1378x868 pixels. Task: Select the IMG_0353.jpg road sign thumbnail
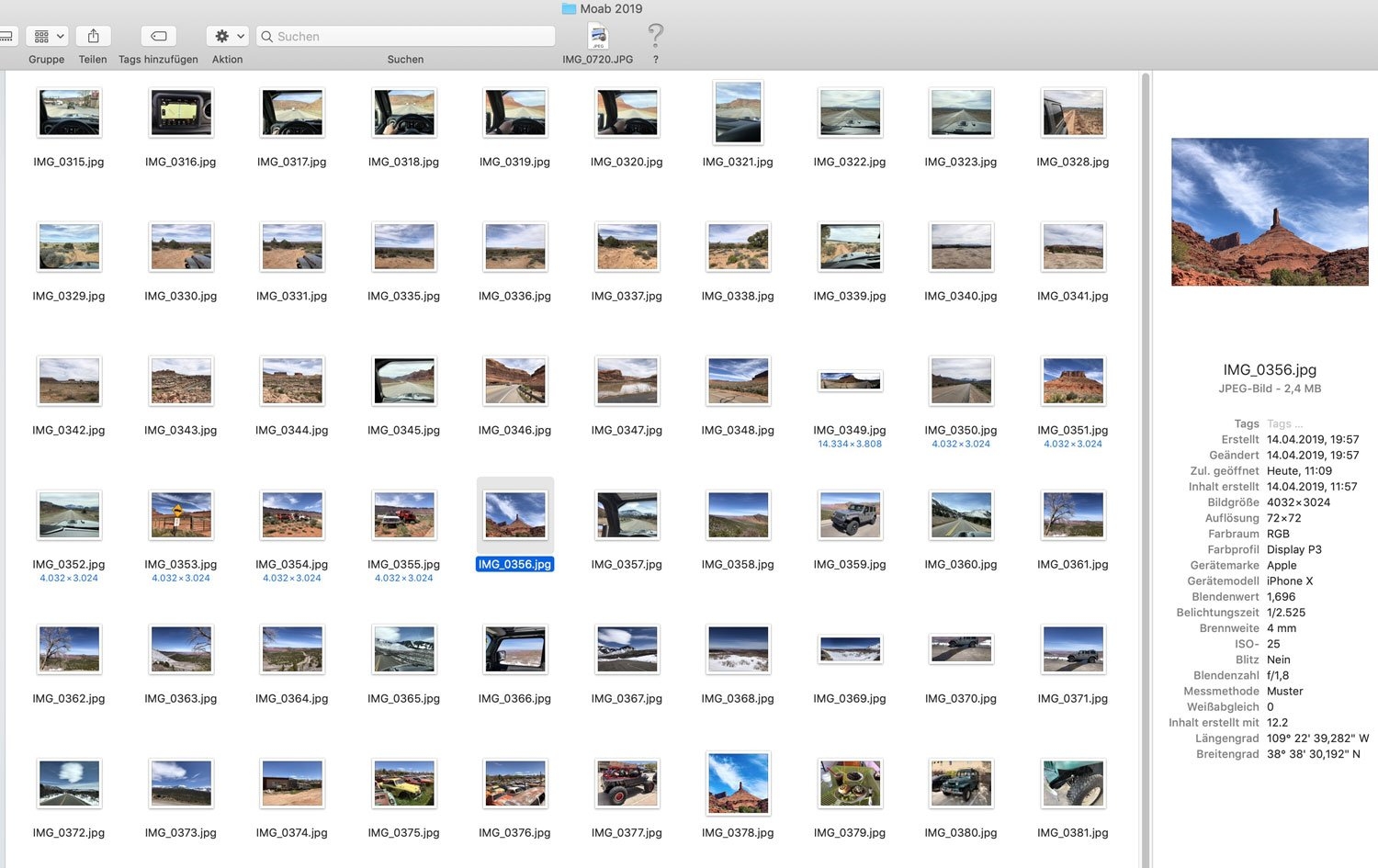[181, 514]
